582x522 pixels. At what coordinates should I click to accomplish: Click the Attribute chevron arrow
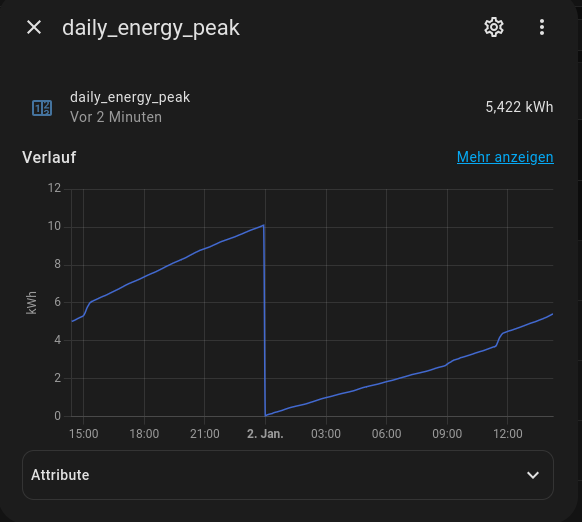click(533, 475)
